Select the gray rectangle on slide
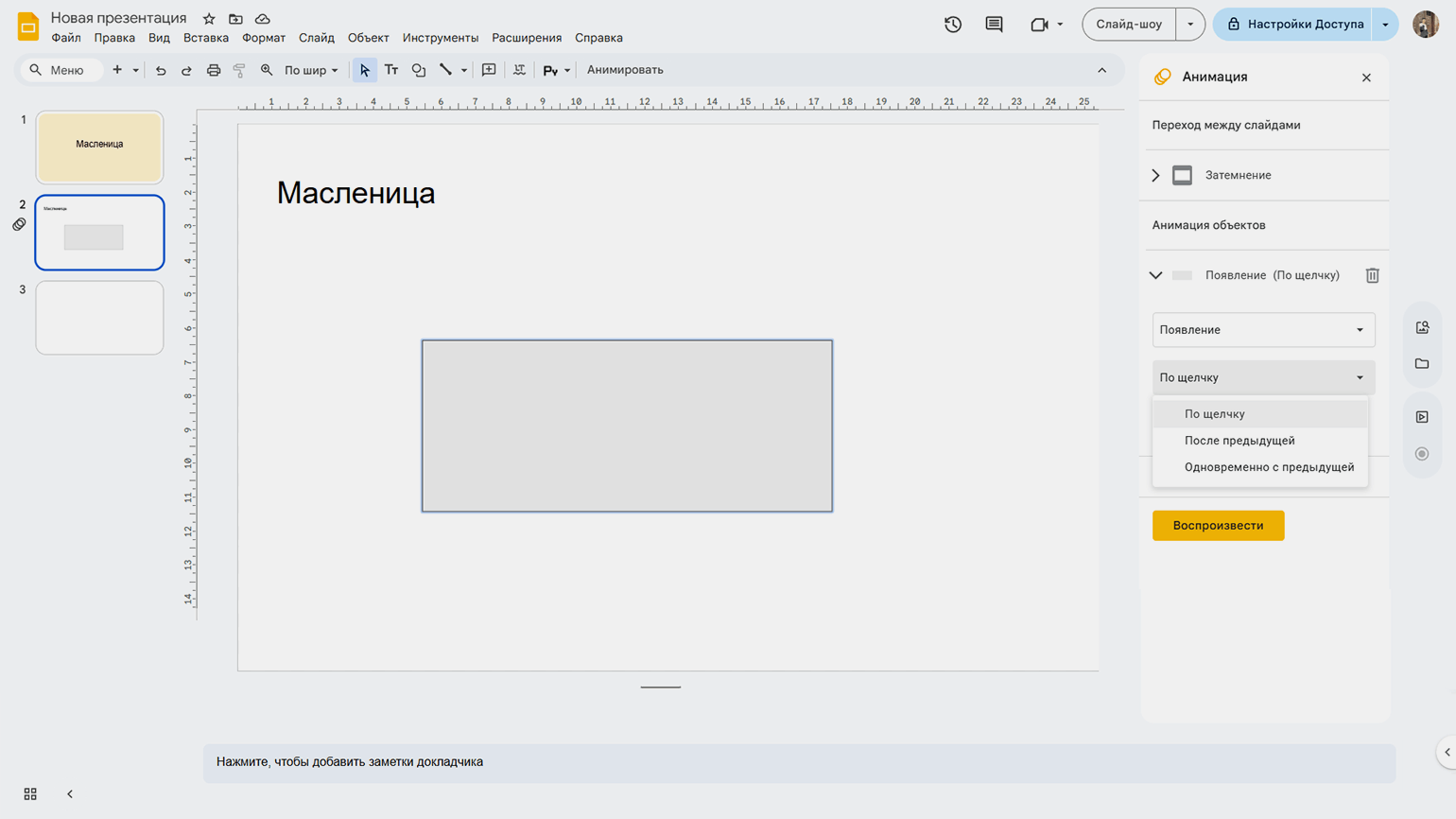The height and width of the screenshot is (819, 1456). pyautogui.click(x=627, y=426)
